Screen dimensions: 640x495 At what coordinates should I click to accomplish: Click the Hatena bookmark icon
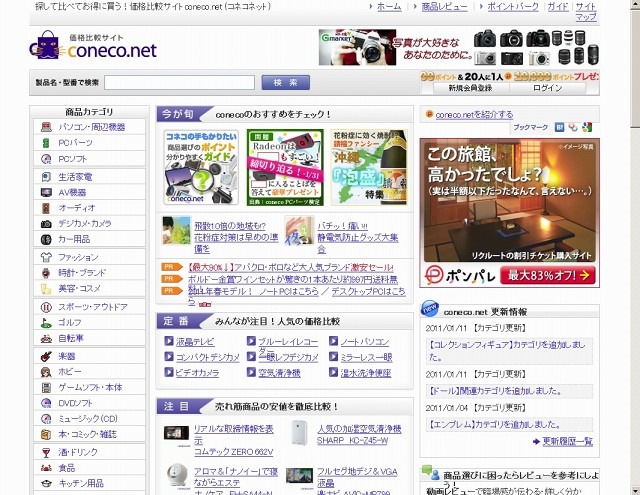click(x=559, y=127)
